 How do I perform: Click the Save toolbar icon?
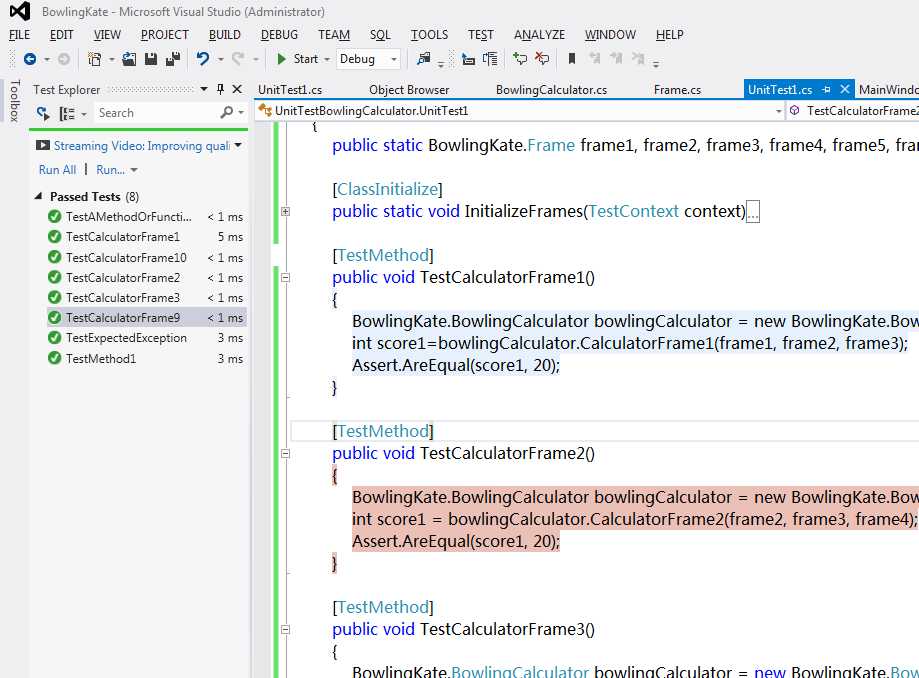click(151, 59)
